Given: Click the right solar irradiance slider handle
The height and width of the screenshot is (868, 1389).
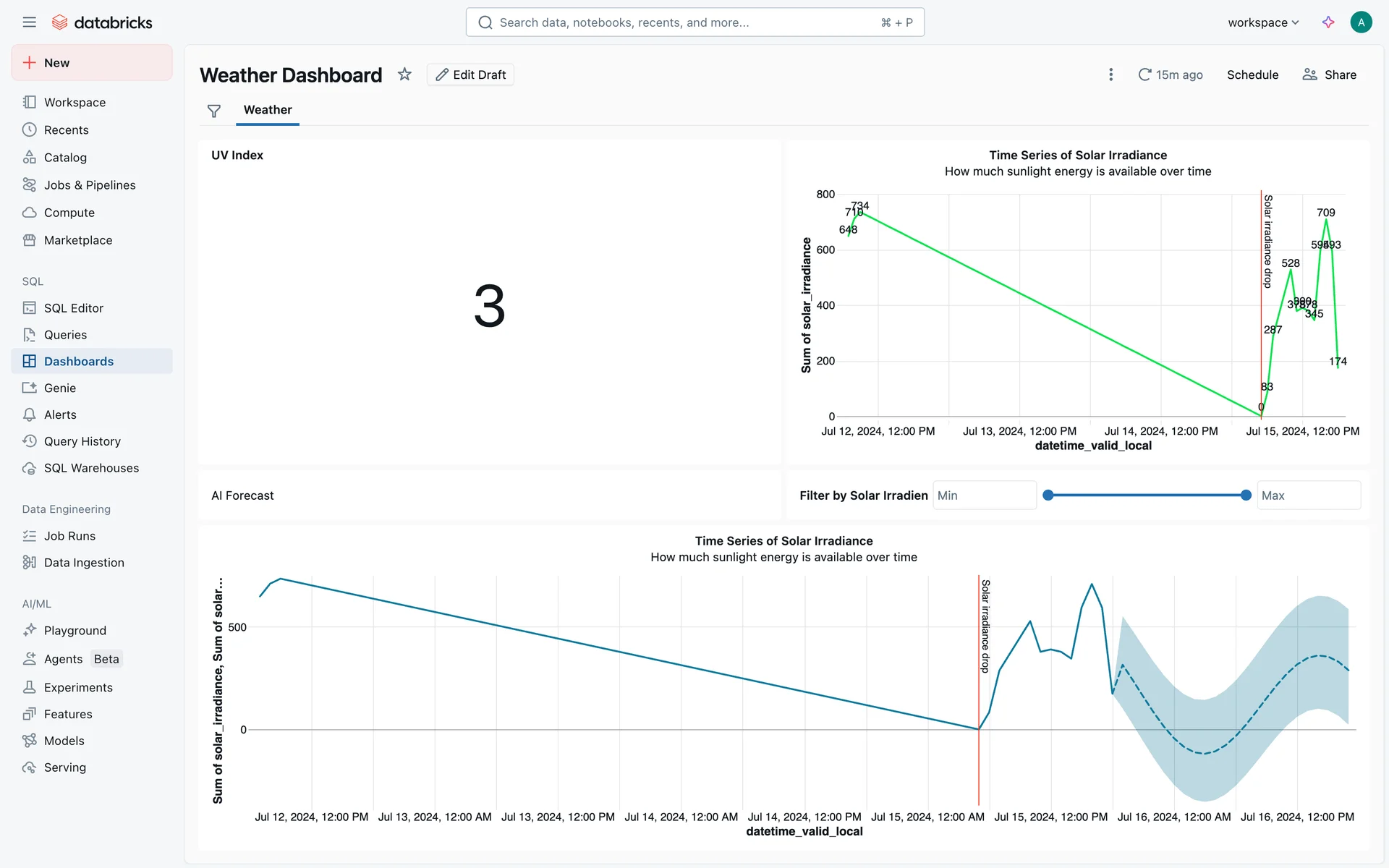Looking at the screenshot, I should tap(1246, 495).
